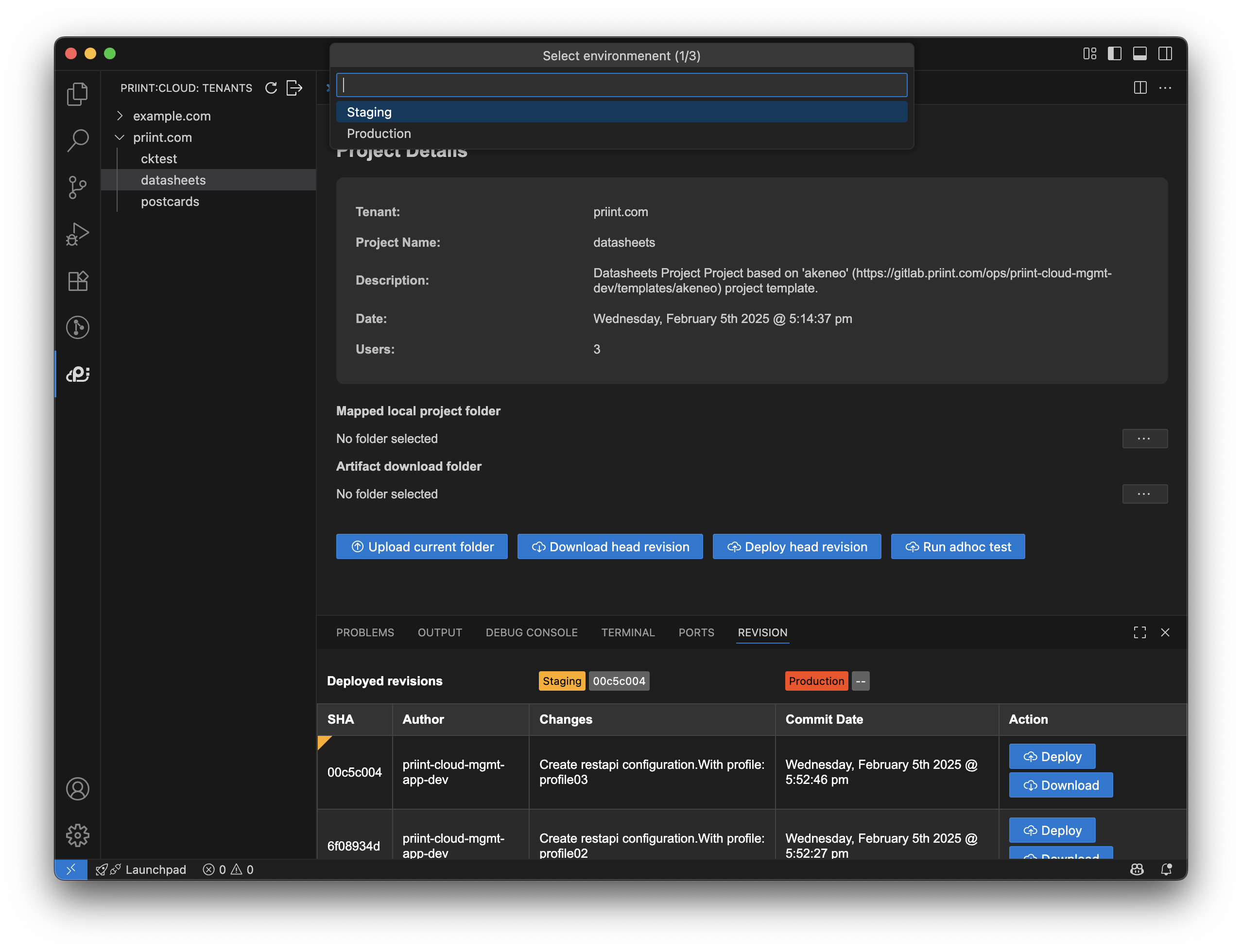Switch to the TERMINAL tab
This screenshot has width=1242, height=952.
coord(627,632)
